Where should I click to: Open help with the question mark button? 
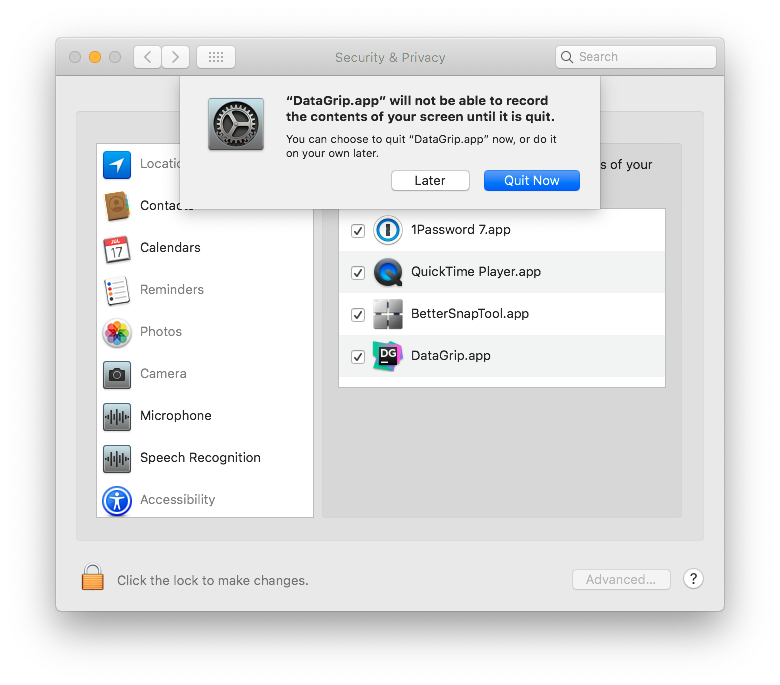693,579
